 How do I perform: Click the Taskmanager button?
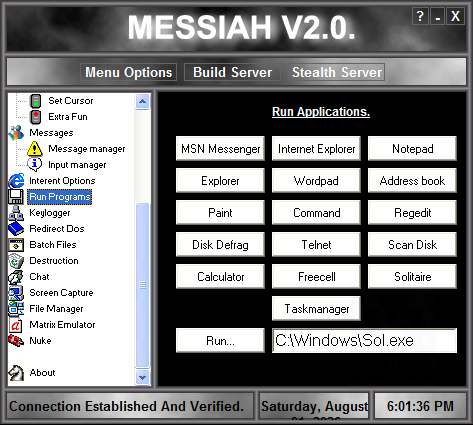click(x=316, y=308)
